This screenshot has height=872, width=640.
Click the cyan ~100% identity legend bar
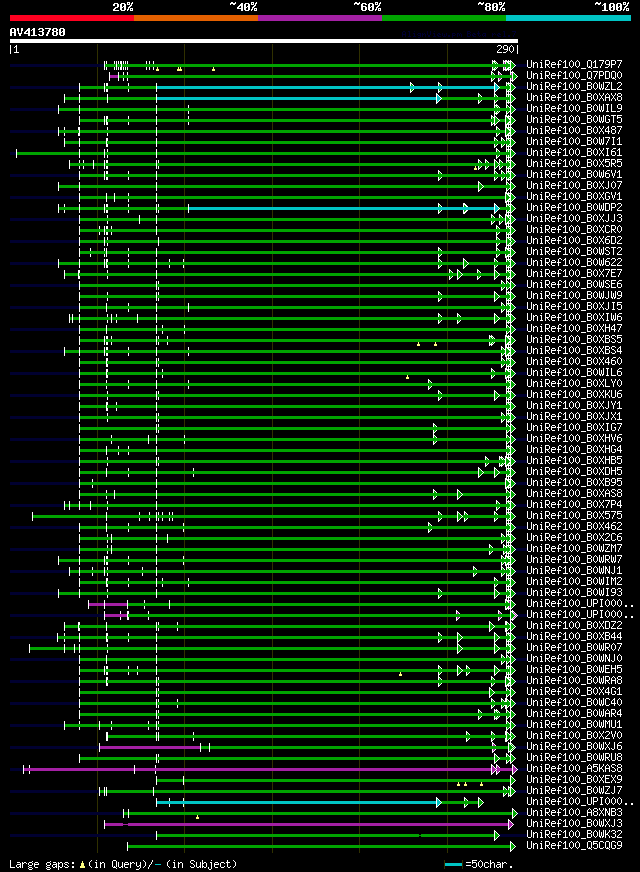click(x=568, y=18)
